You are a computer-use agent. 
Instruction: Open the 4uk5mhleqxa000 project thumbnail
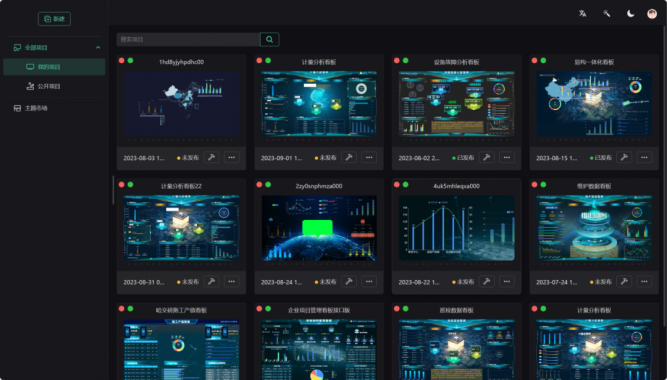click(456, 228)
